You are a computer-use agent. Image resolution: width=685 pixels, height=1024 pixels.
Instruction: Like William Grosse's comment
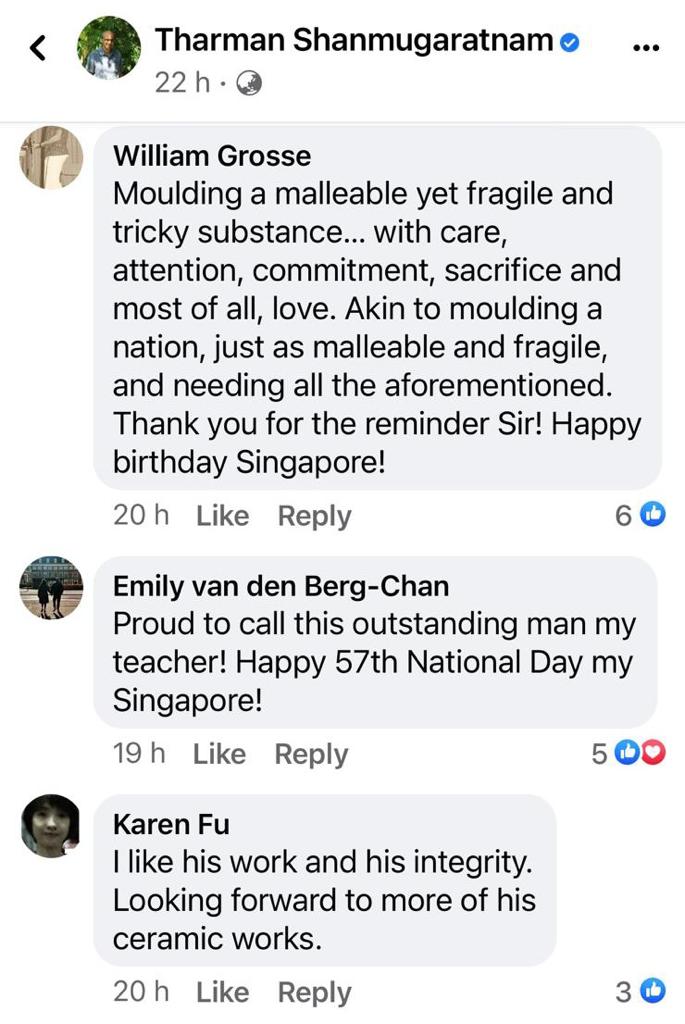222,516
